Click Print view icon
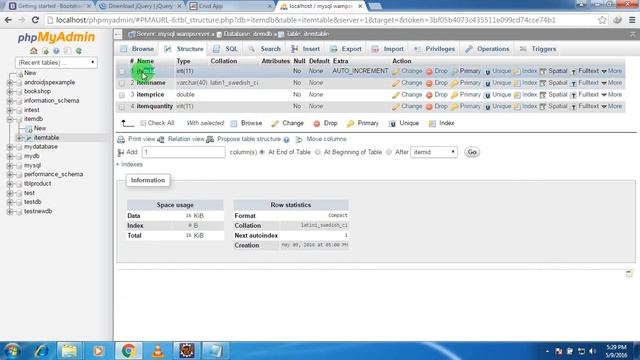 point(121,140)
